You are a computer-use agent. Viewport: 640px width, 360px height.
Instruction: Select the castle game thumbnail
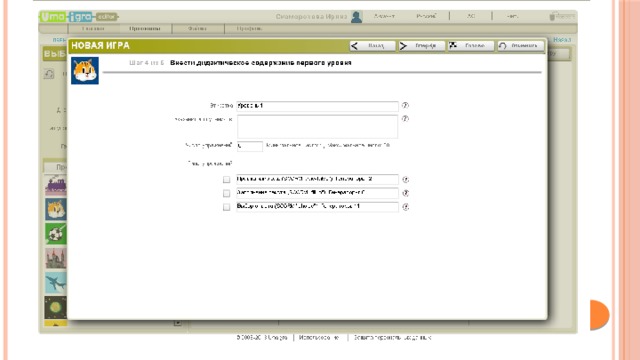pos(56,258)
